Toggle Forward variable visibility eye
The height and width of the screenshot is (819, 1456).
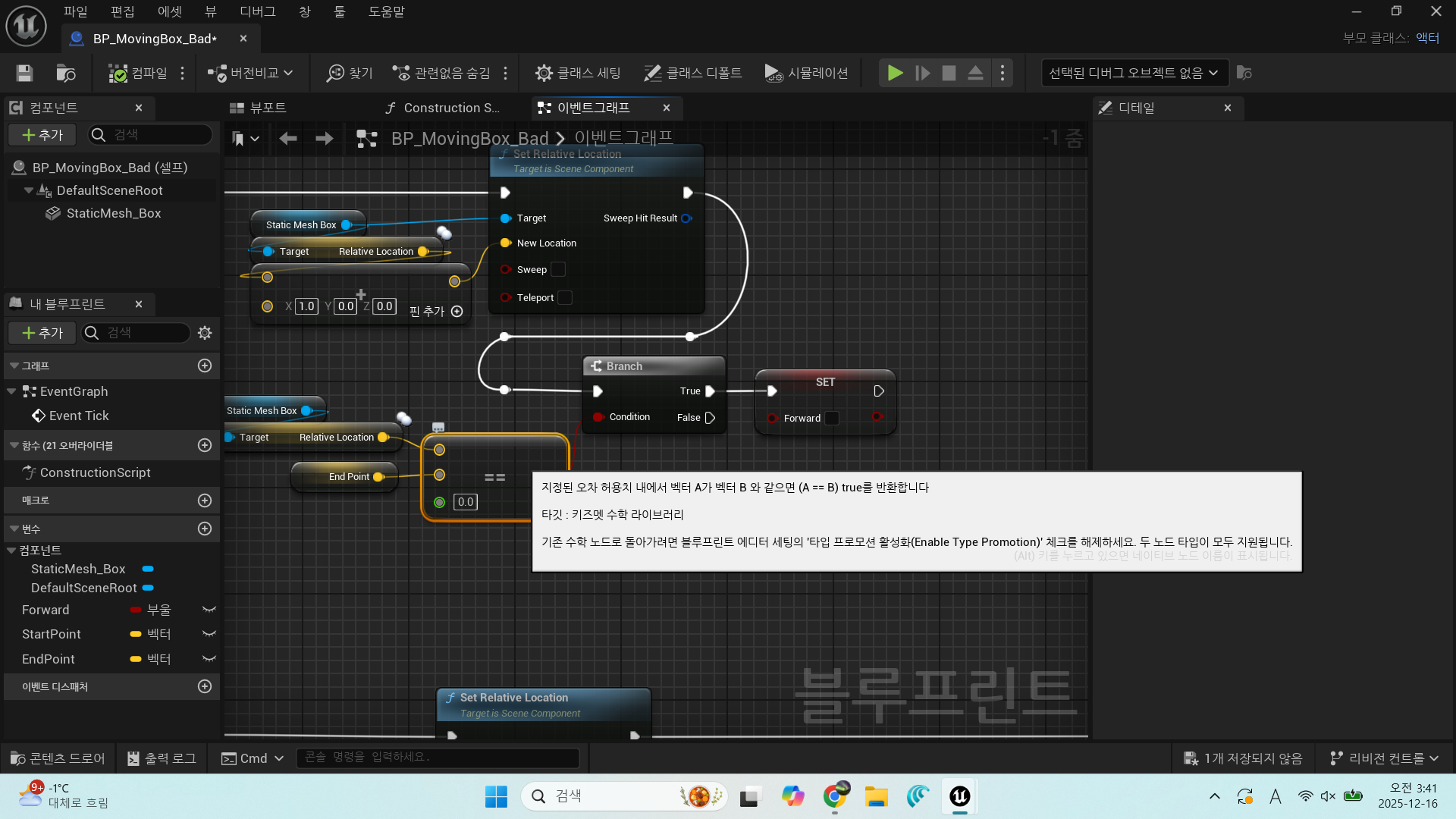click(209, 610)
